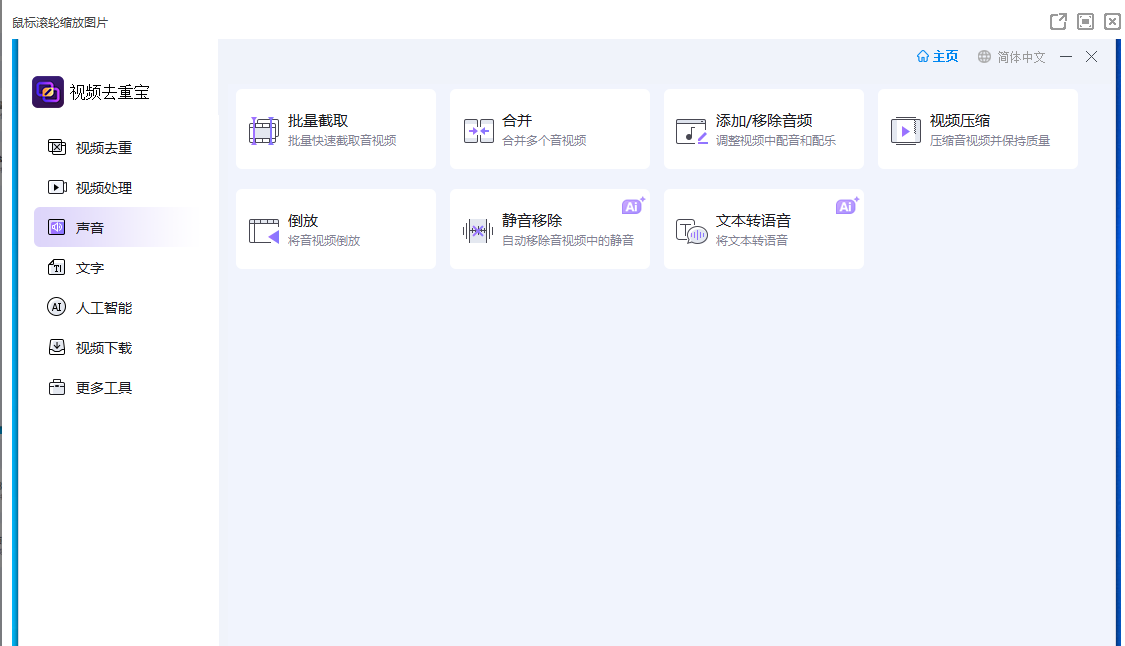The height and width of the screenshot is (646, 1125).
Task: Go back to 主页 home link
Action: tap(937, 57)
